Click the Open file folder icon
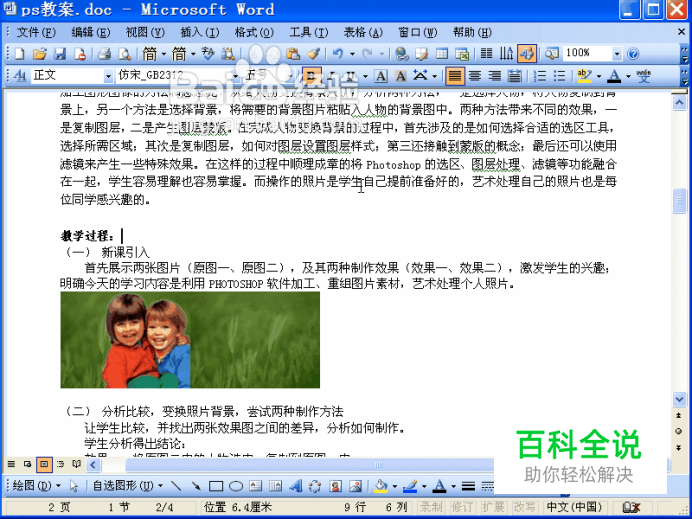Image resolution: width=692 pixels, height=519 pixels. point(40,54)
